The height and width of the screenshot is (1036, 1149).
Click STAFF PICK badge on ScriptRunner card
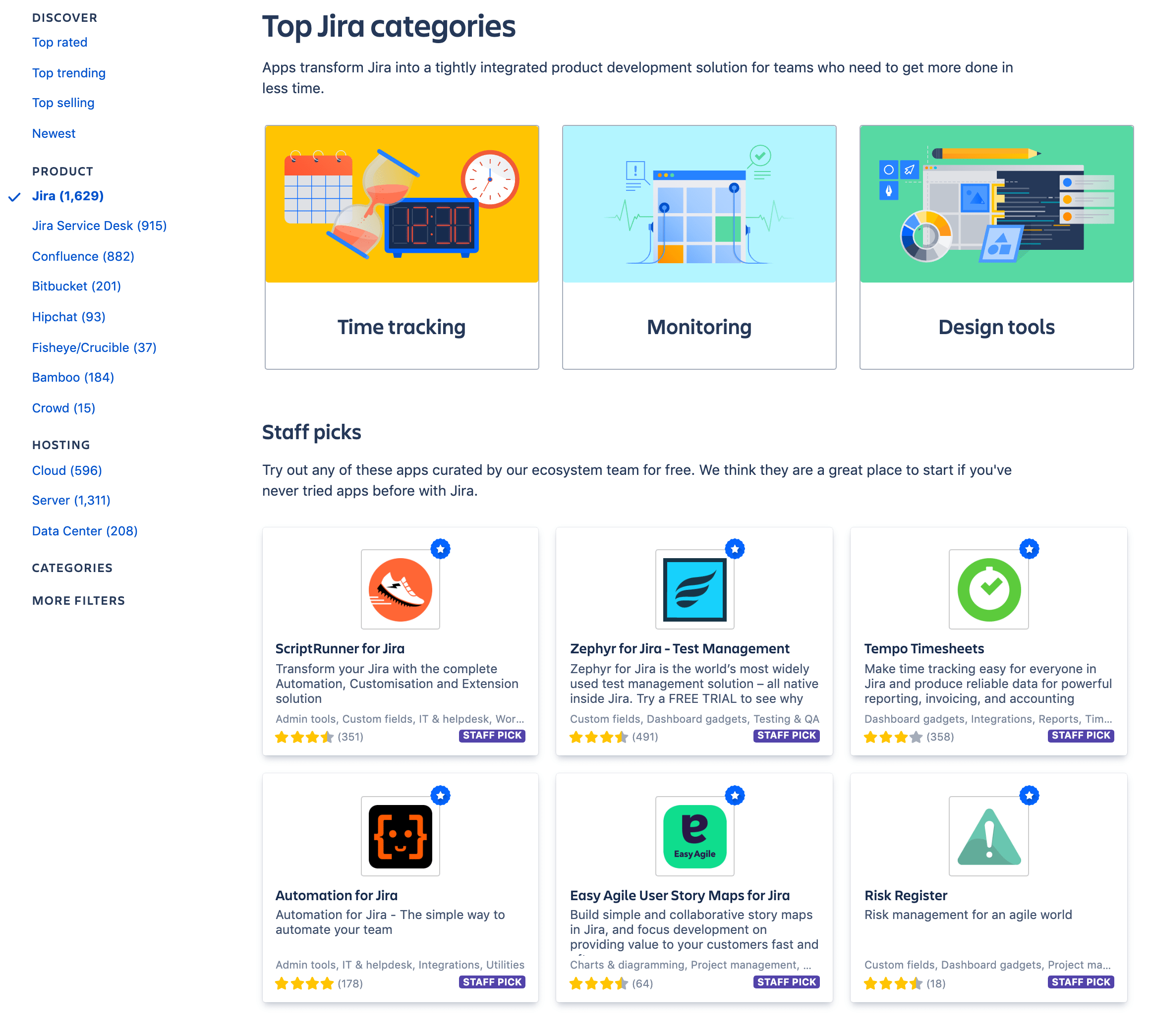(x=492, y=736)
